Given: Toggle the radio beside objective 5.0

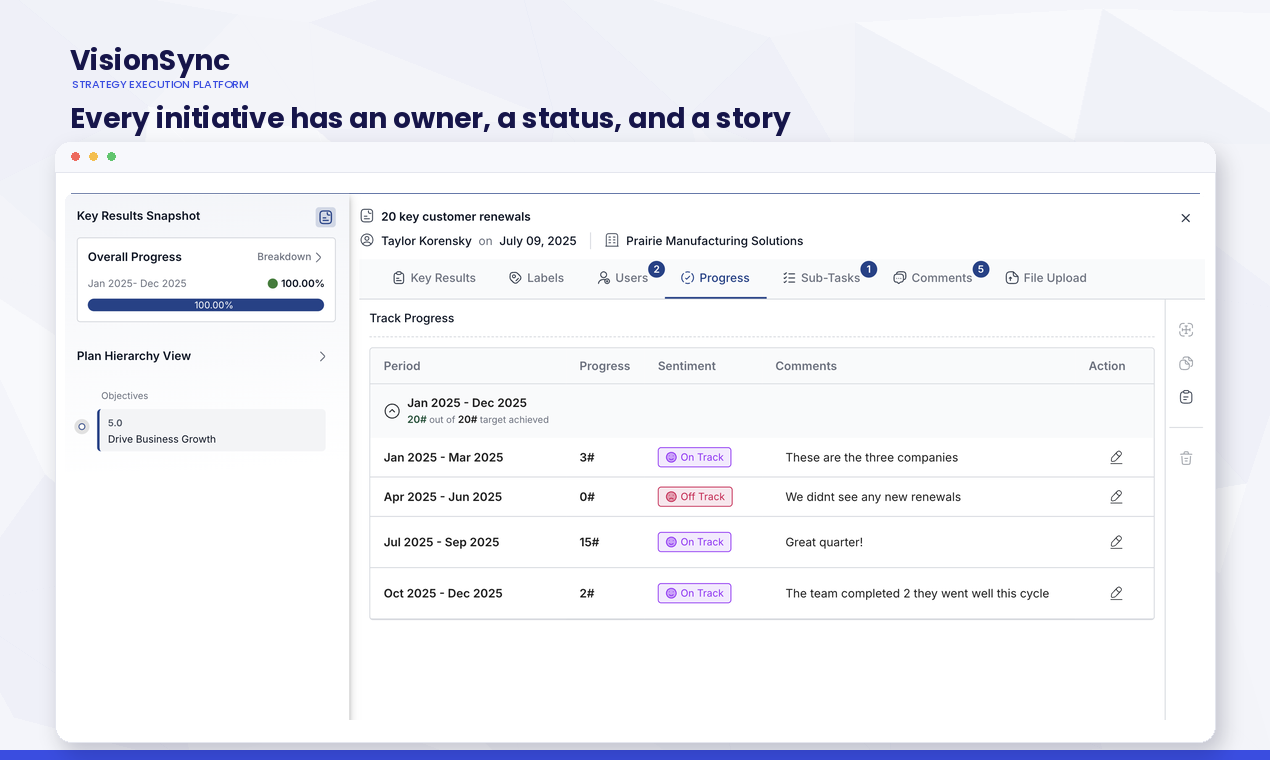Looking at the screenshot, I should [82, 427].
